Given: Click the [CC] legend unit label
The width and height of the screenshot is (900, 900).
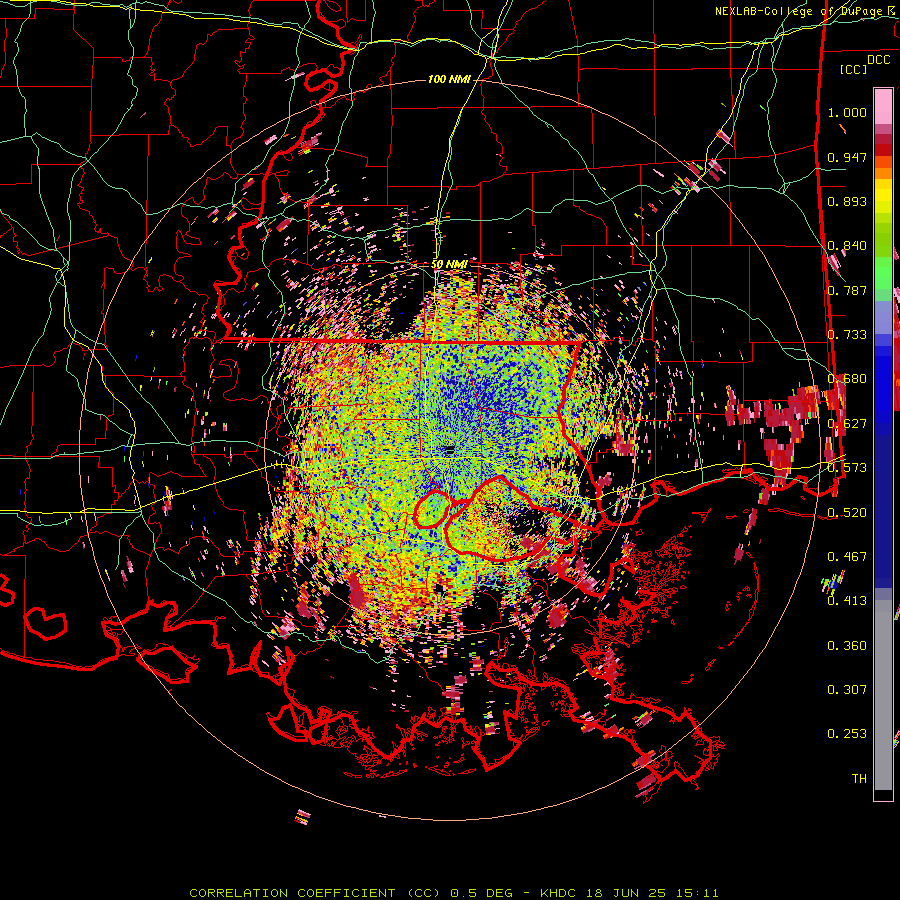Looking at the screenshot, I should click(854, 69).
